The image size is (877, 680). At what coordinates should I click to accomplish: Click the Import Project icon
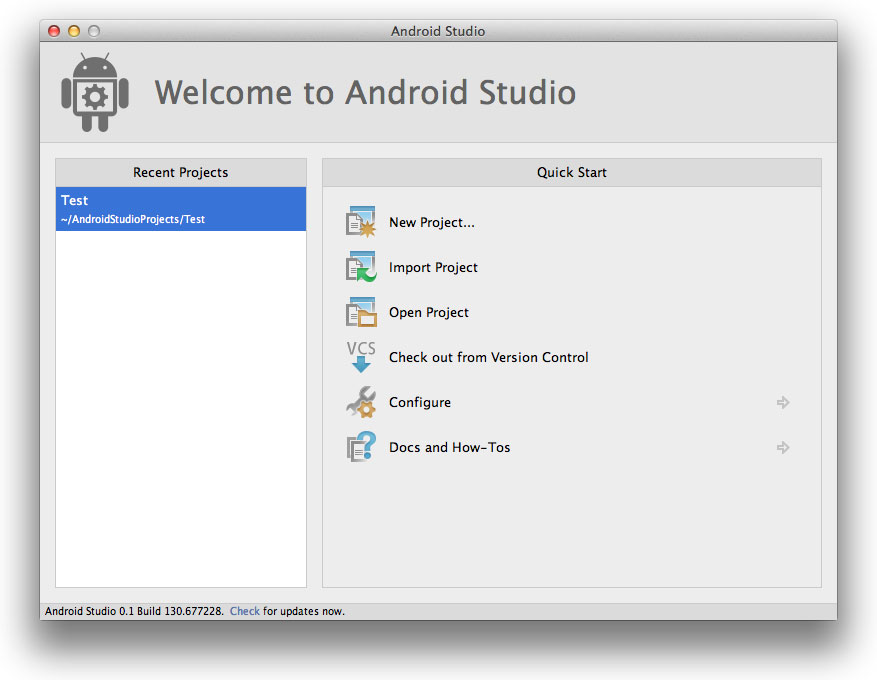click(361, 267)
